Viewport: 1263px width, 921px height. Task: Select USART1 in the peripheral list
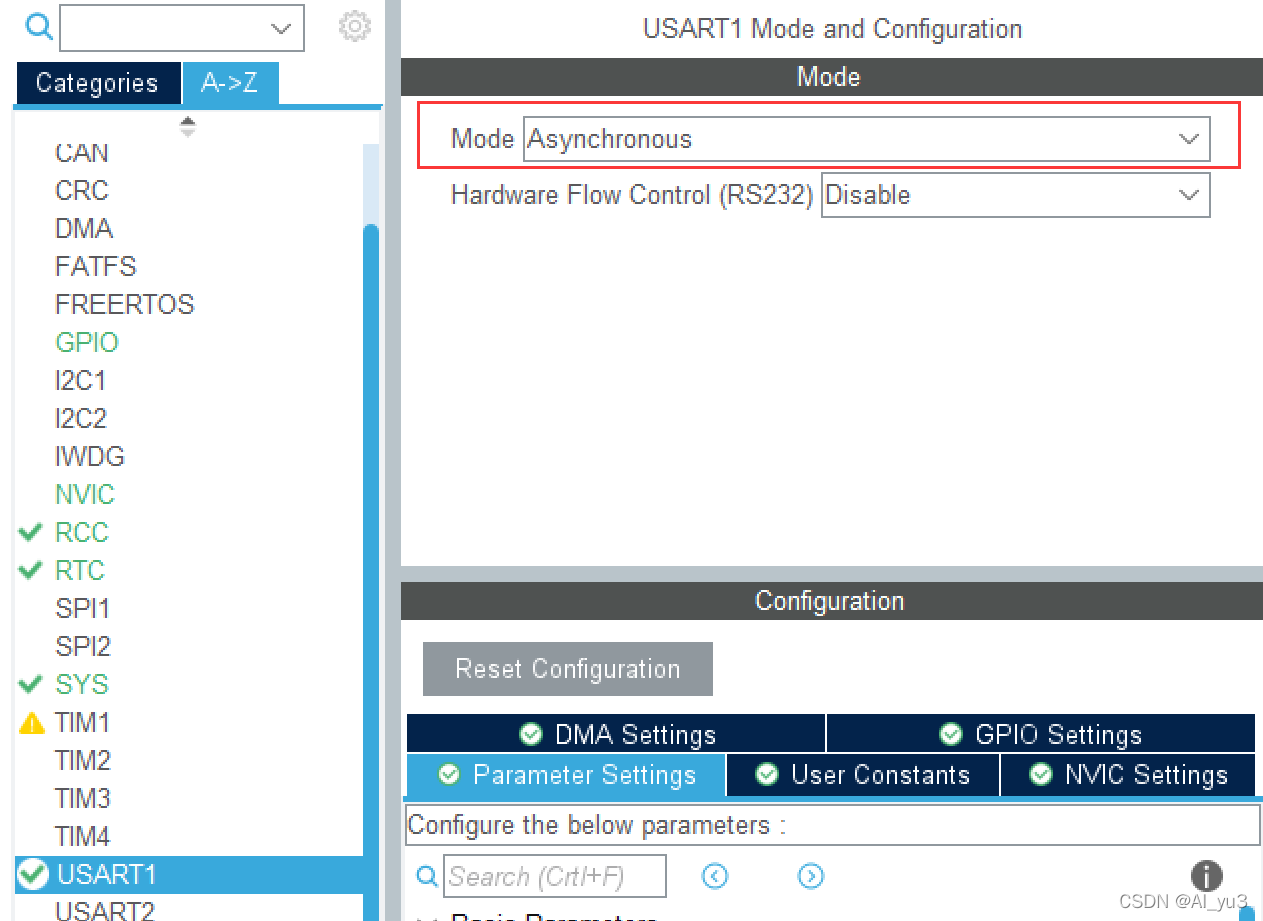click(x=107, y=875)
